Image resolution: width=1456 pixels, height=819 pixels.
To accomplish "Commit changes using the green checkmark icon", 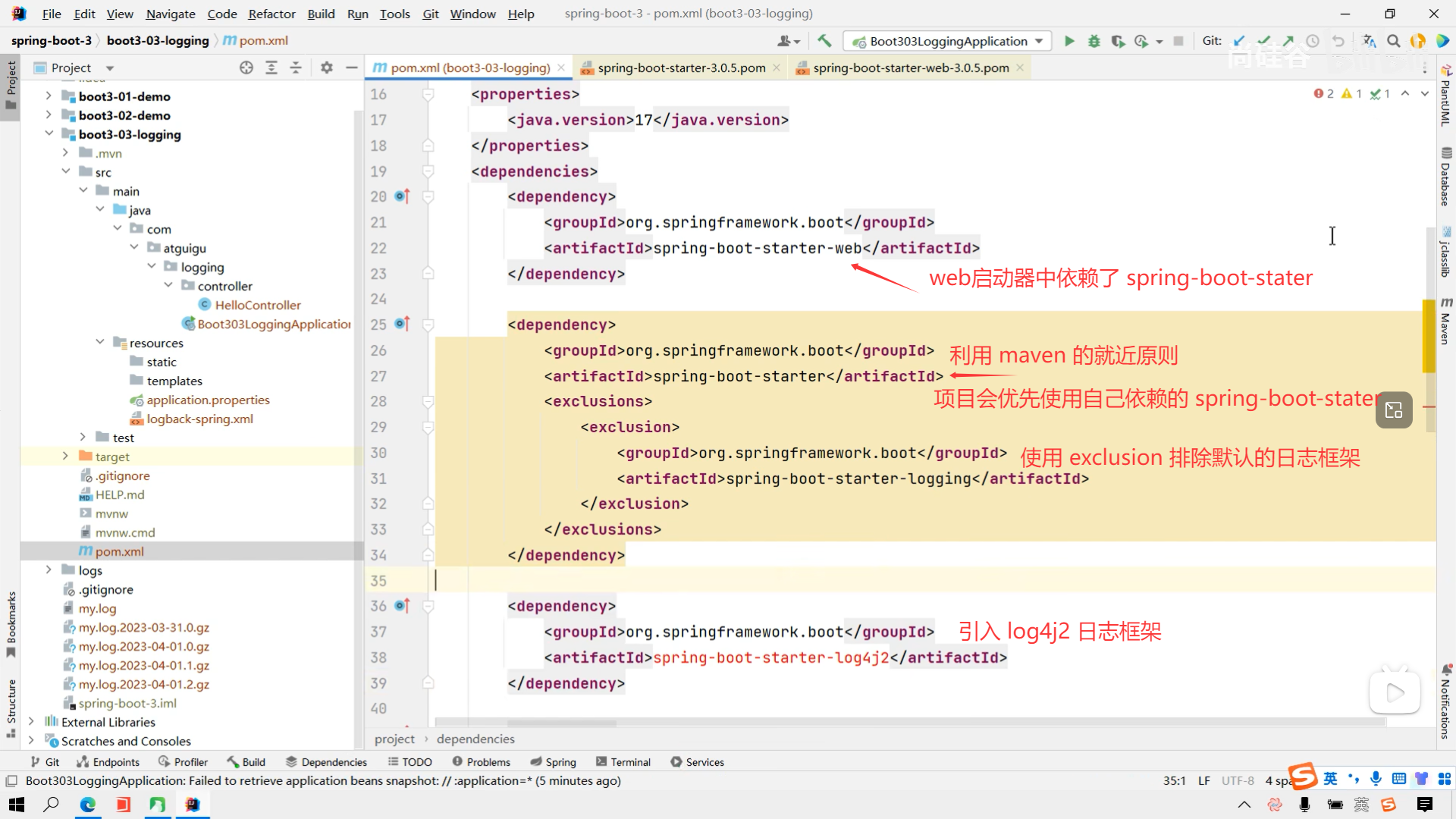I will (x=1263, y=41).
